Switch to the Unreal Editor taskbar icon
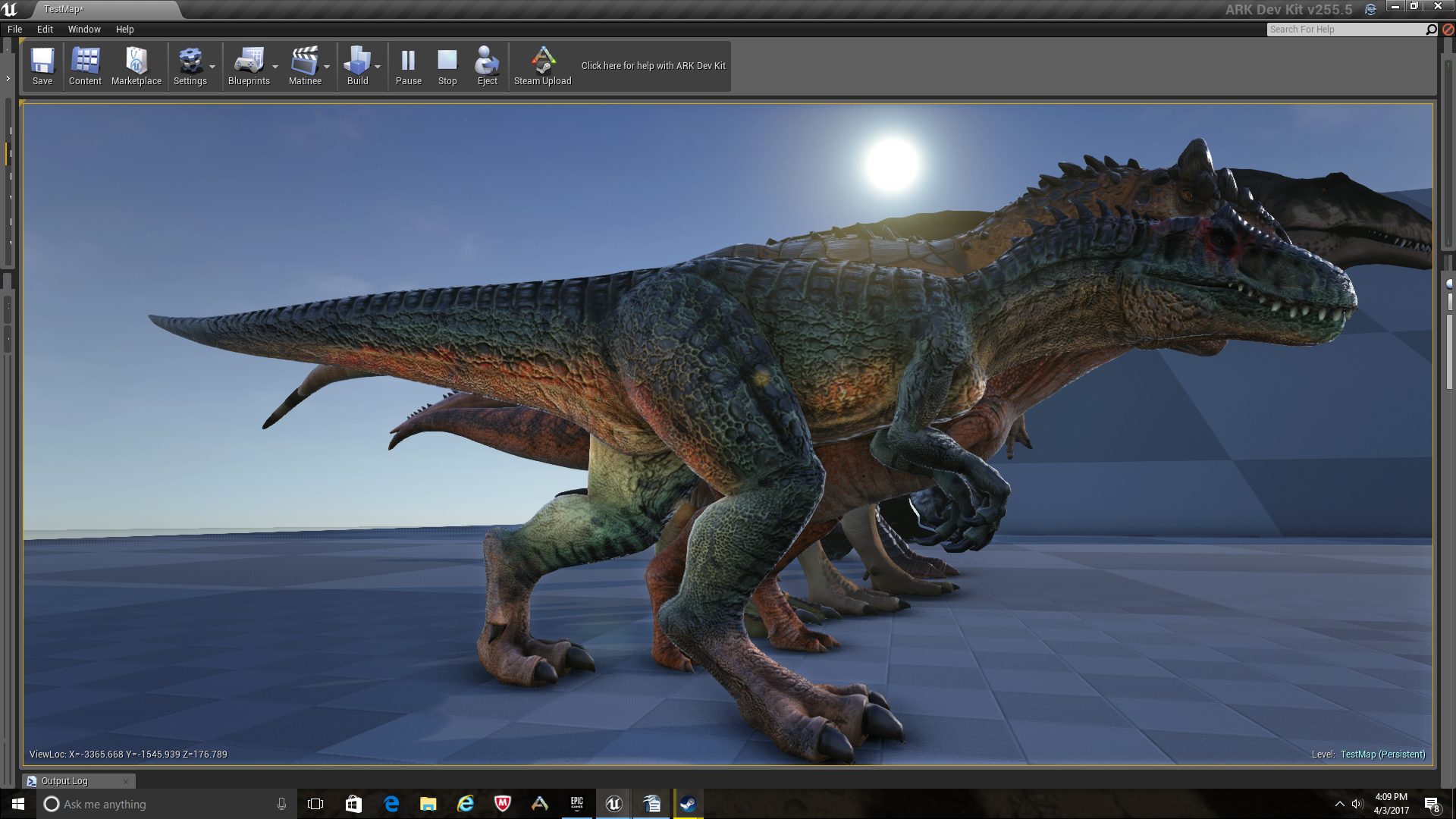This screenshot has height=819, width=1456. click(614, 804)
